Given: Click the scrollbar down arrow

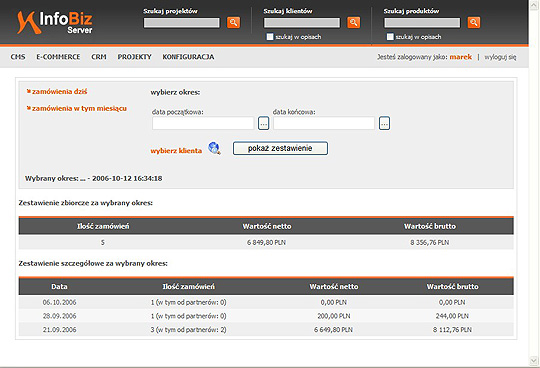Looking at the screenshot, I should click(534, 360).
